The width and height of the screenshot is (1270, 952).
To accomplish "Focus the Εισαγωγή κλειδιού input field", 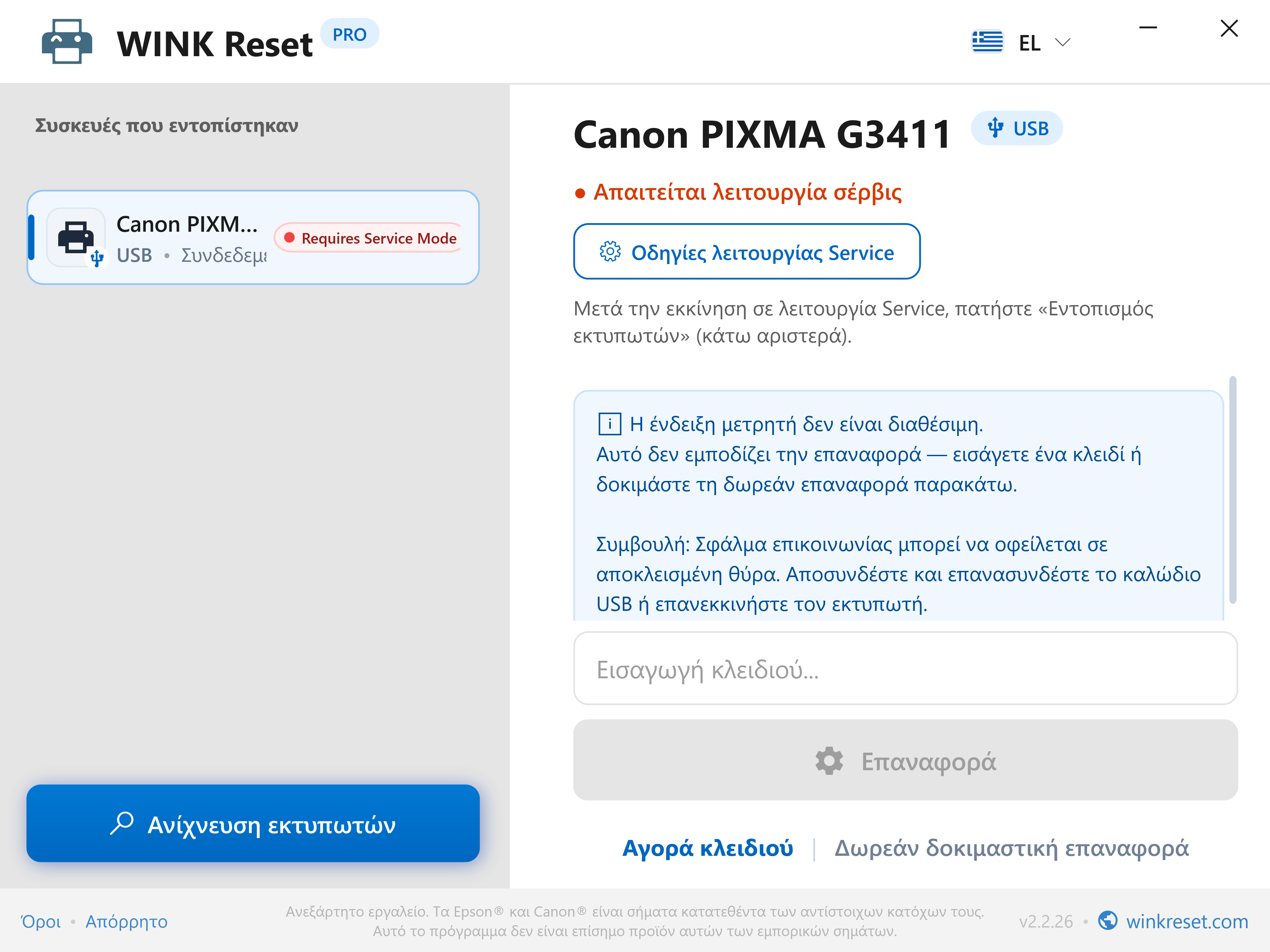I will [x=906, y=668].
